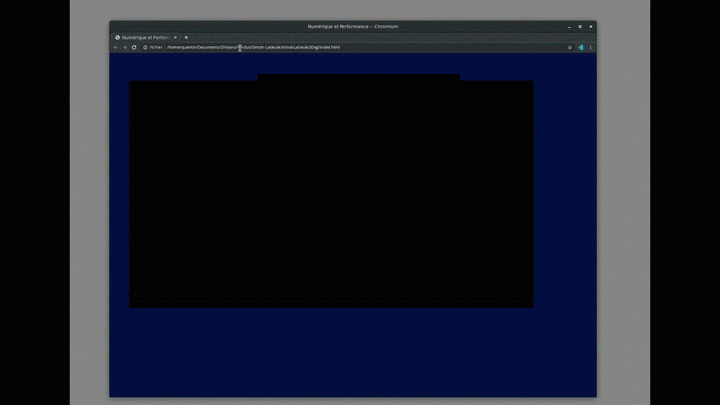Close the Chromium window
This screenshot has height=405, width=720.
[590, 27]
